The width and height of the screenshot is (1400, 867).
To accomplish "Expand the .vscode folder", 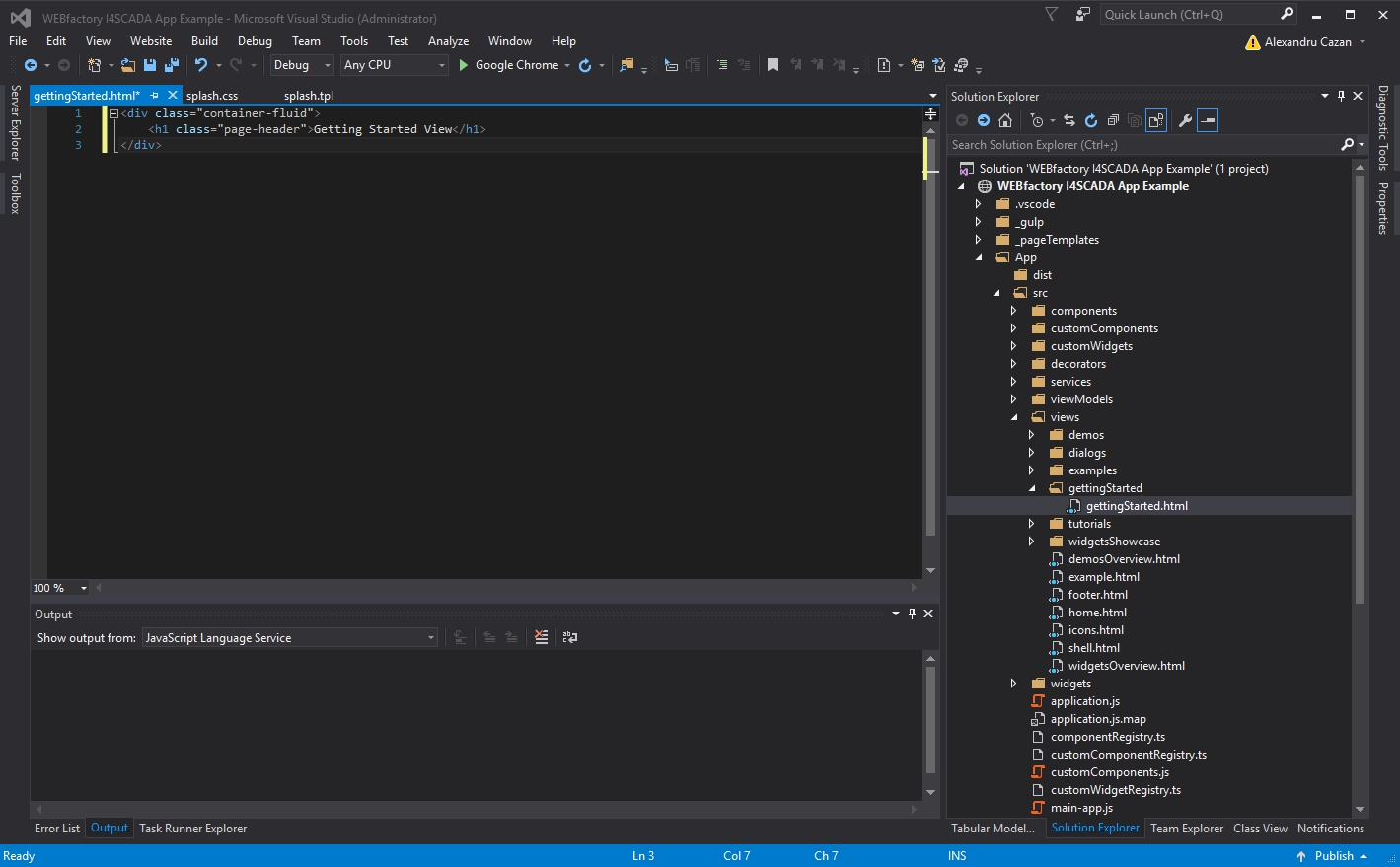I will point(979,204).
